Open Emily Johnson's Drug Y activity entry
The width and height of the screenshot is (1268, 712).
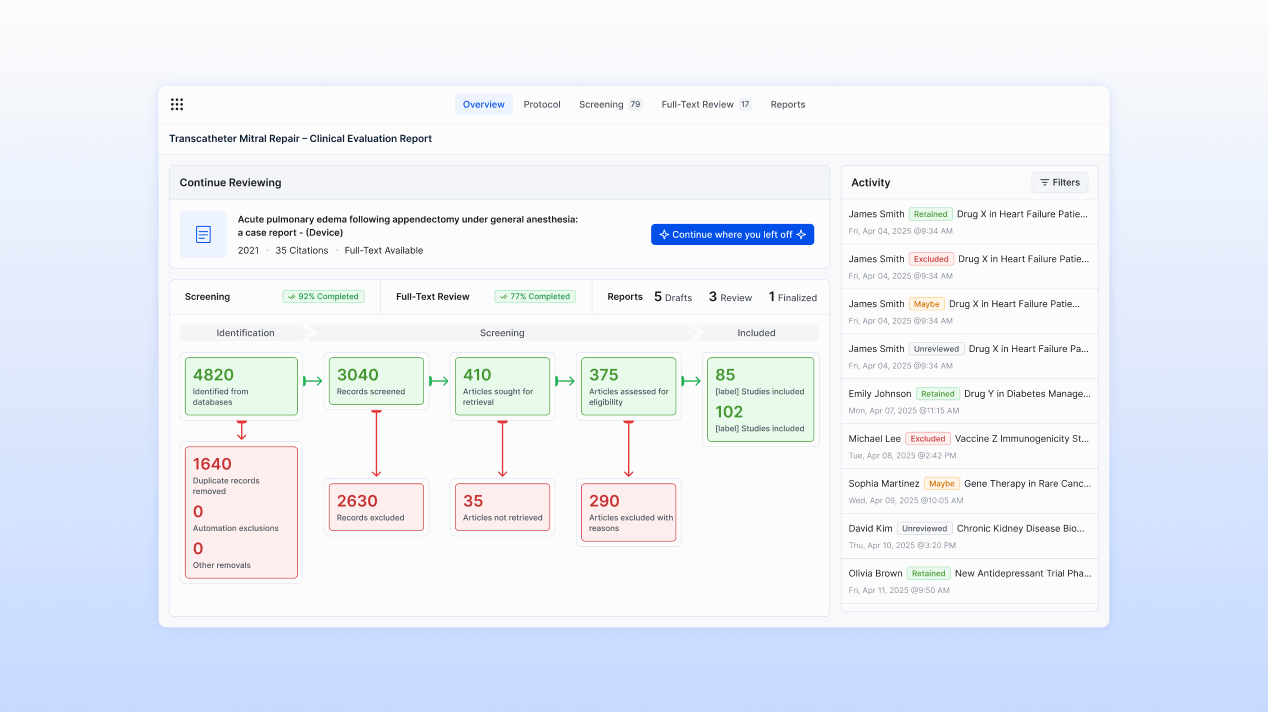click(969, 402)
